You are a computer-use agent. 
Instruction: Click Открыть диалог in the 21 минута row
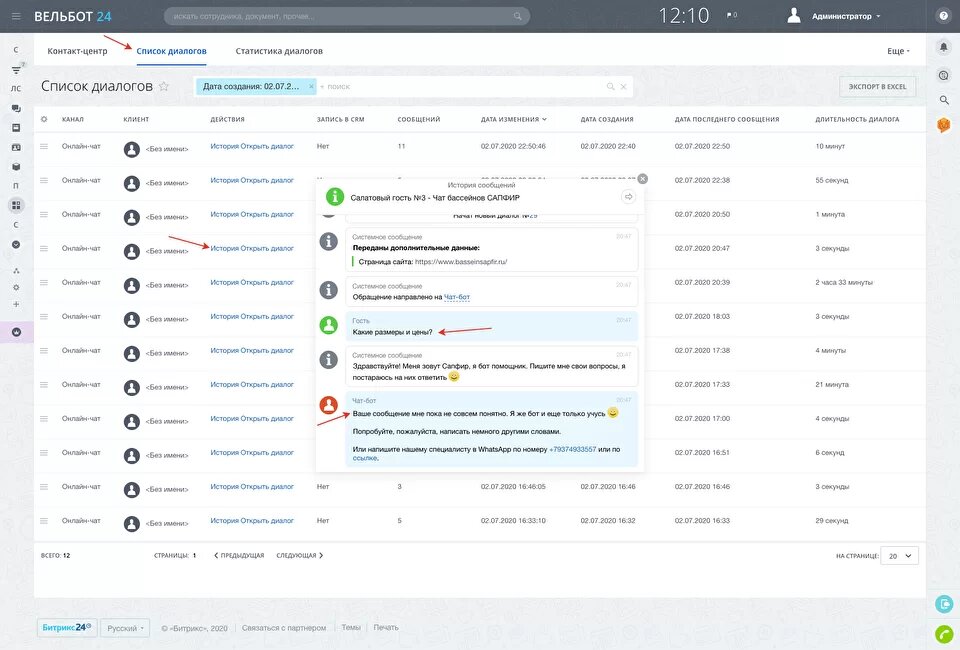point(267,385)
